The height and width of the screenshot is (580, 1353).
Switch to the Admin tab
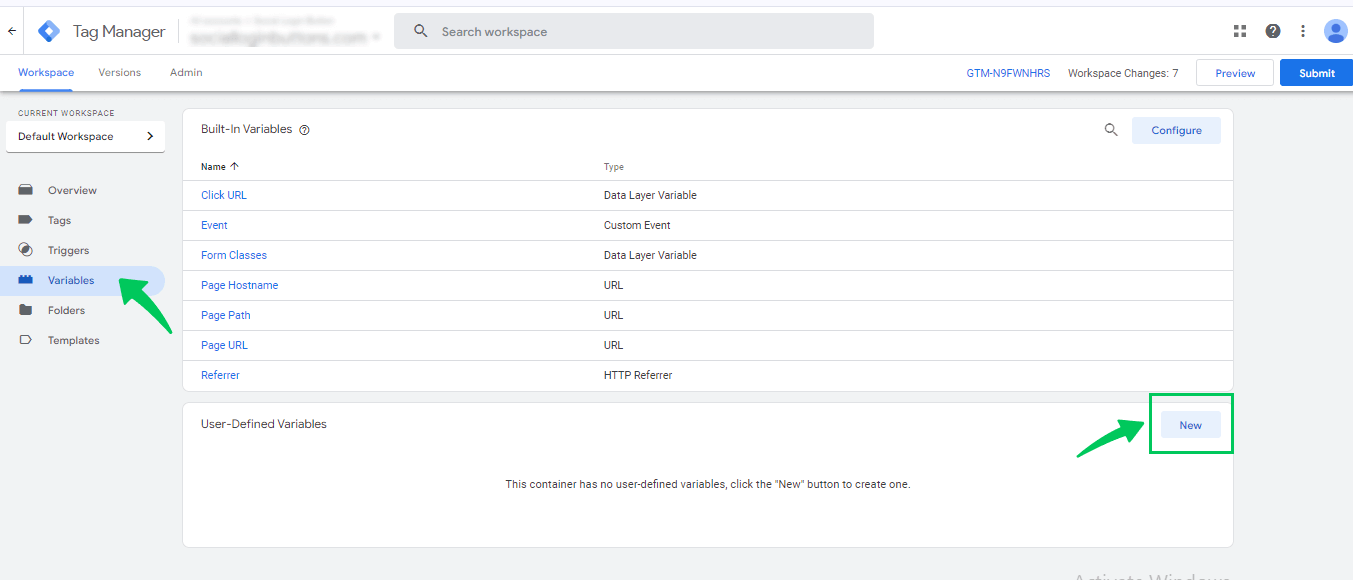tap(186, 73)
